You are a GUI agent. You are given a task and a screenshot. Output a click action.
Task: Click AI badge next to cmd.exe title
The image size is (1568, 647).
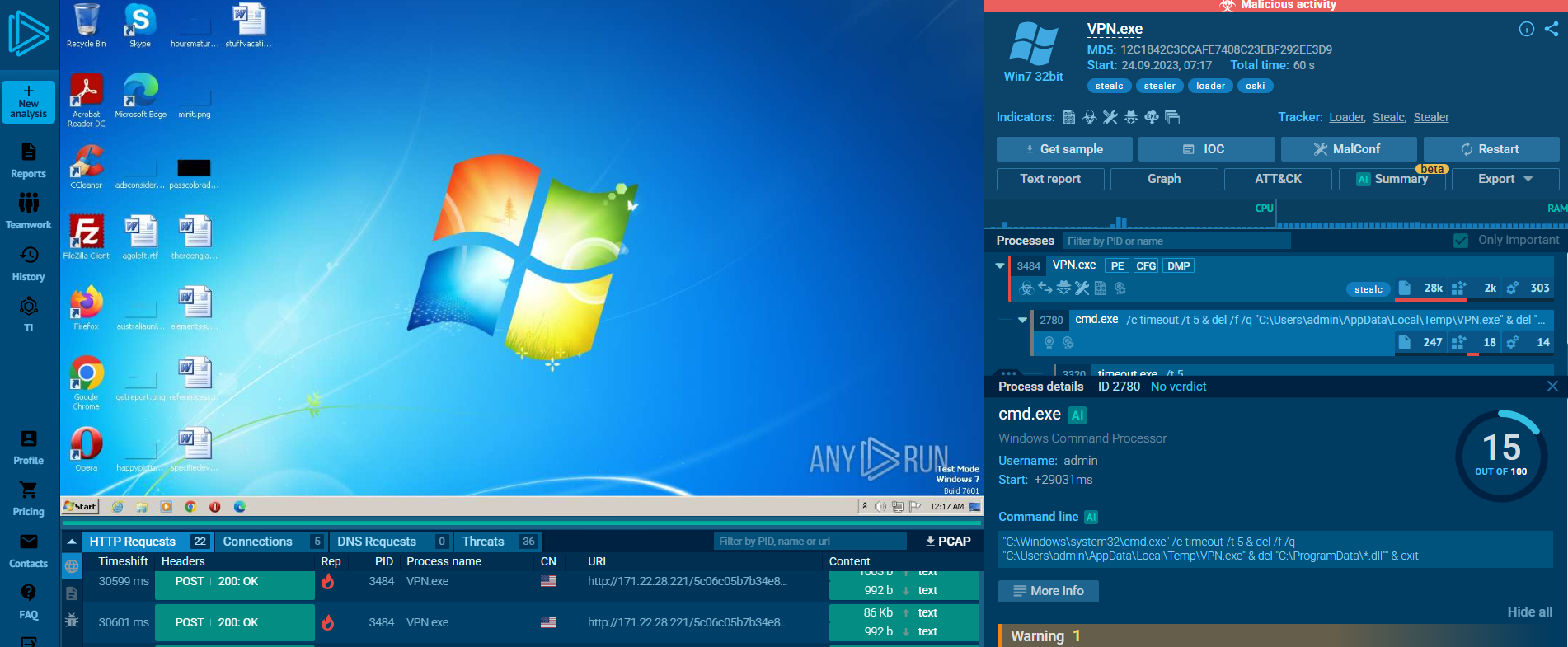tap(1077, 415)
